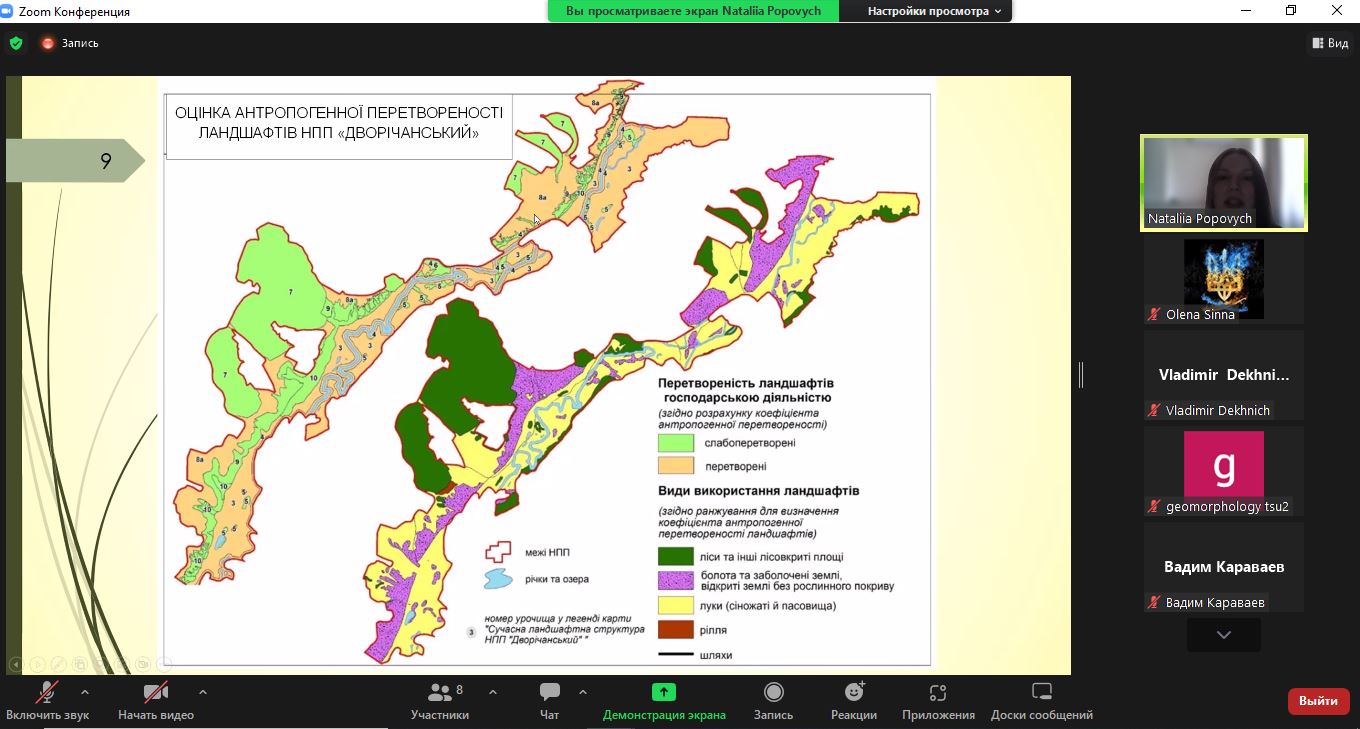
Task: Click the green security shield icon
Action: pos(16,43)
